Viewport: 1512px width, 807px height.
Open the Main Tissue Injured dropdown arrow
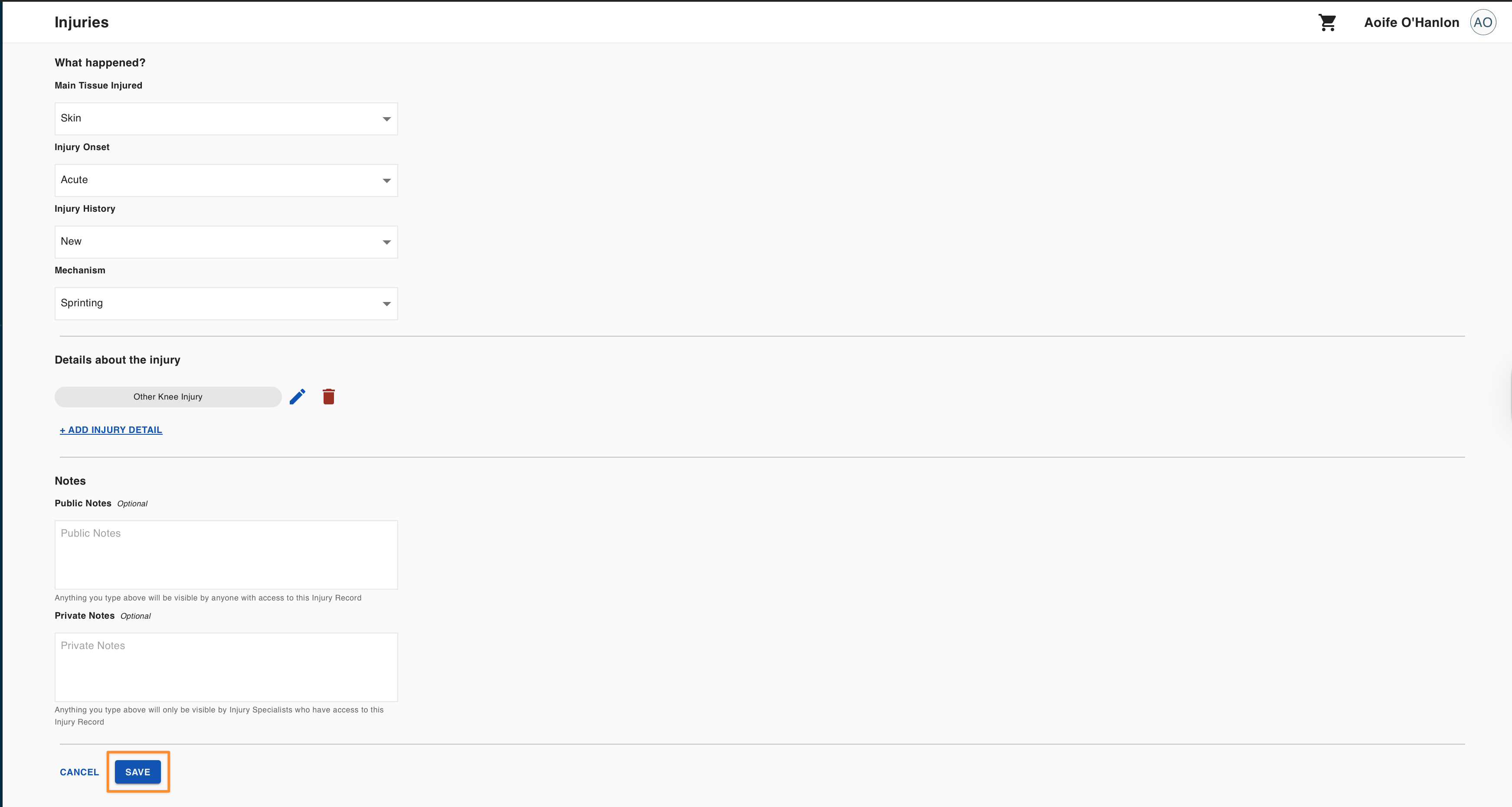(386, 118)
